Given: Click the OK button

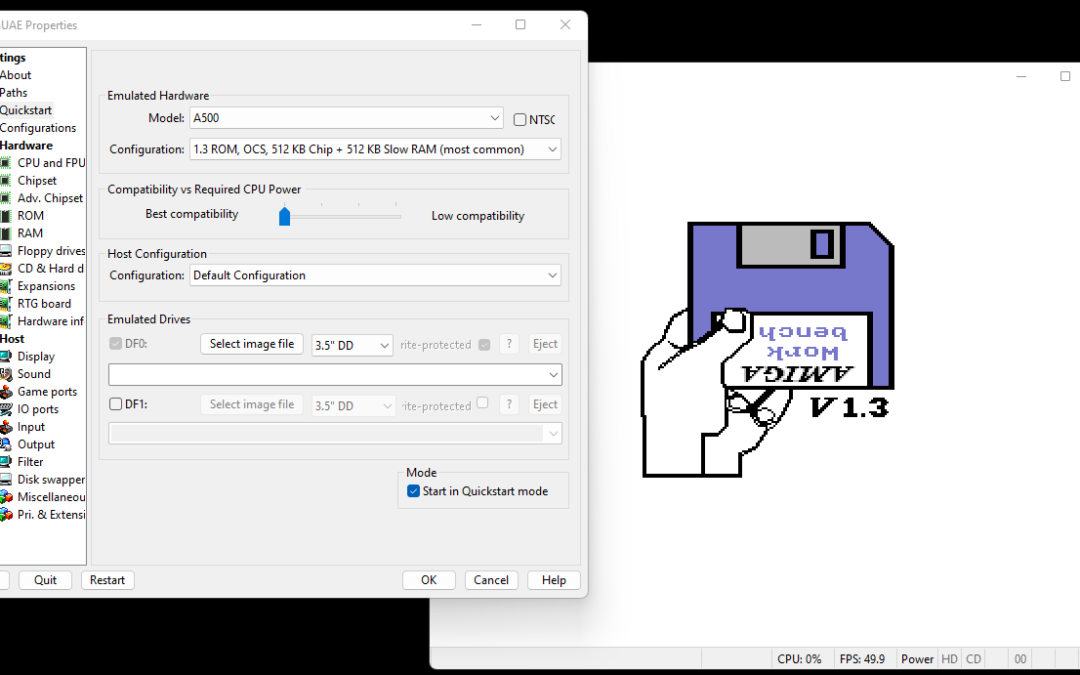Looking at the screenshot, I should (429, 580).
